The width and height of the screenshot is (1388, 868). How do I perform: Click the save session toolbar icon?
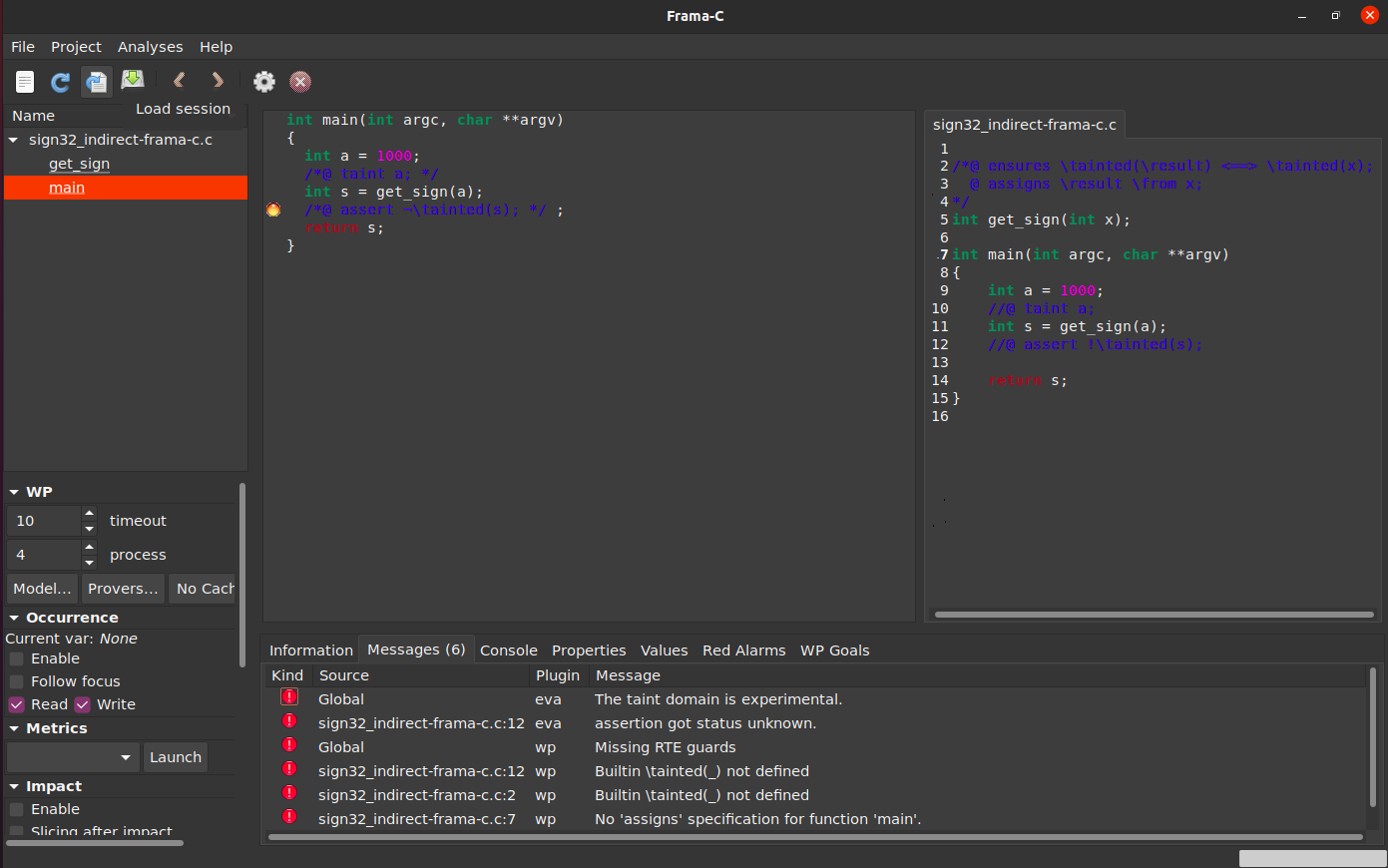[132, 80]
